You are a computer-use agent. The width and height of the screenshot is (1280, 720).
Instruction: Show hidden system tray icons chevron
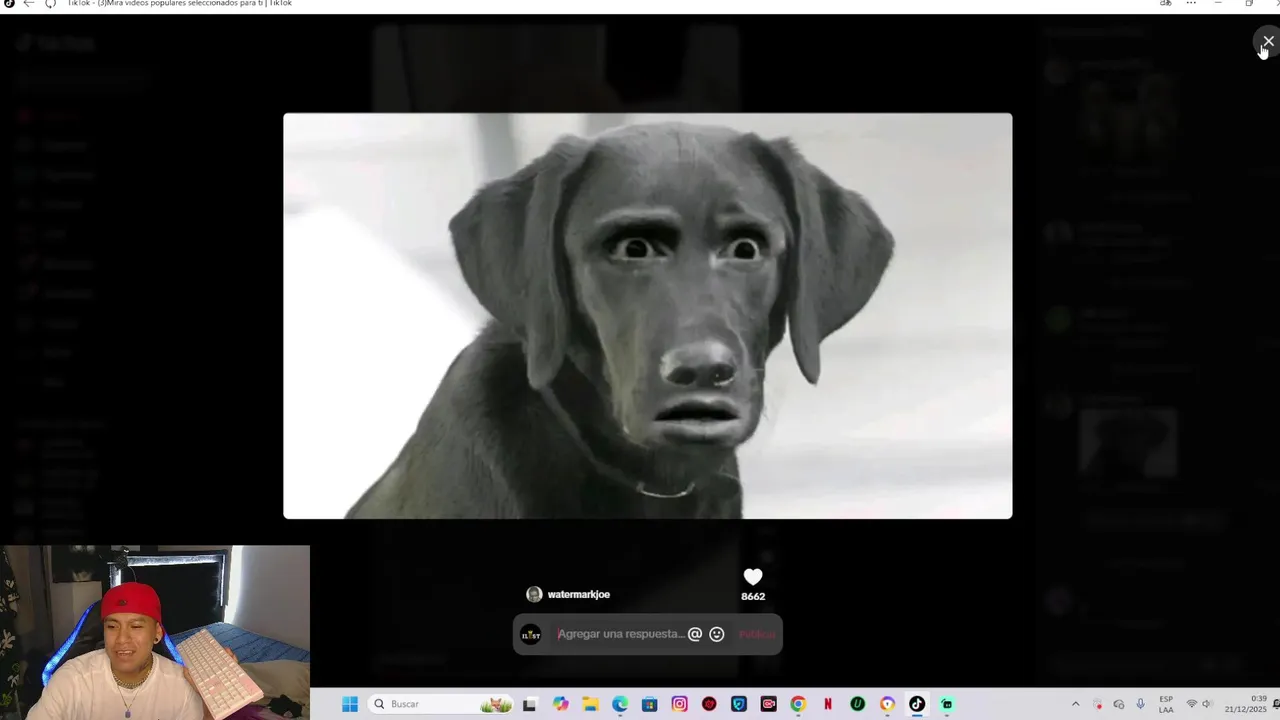1075,704
